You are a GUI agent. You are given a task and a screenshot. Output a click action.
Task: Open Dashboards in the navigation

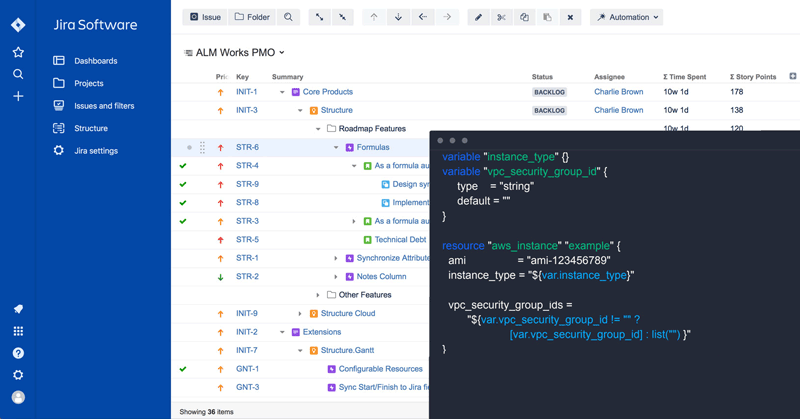[x=95, y=61]
